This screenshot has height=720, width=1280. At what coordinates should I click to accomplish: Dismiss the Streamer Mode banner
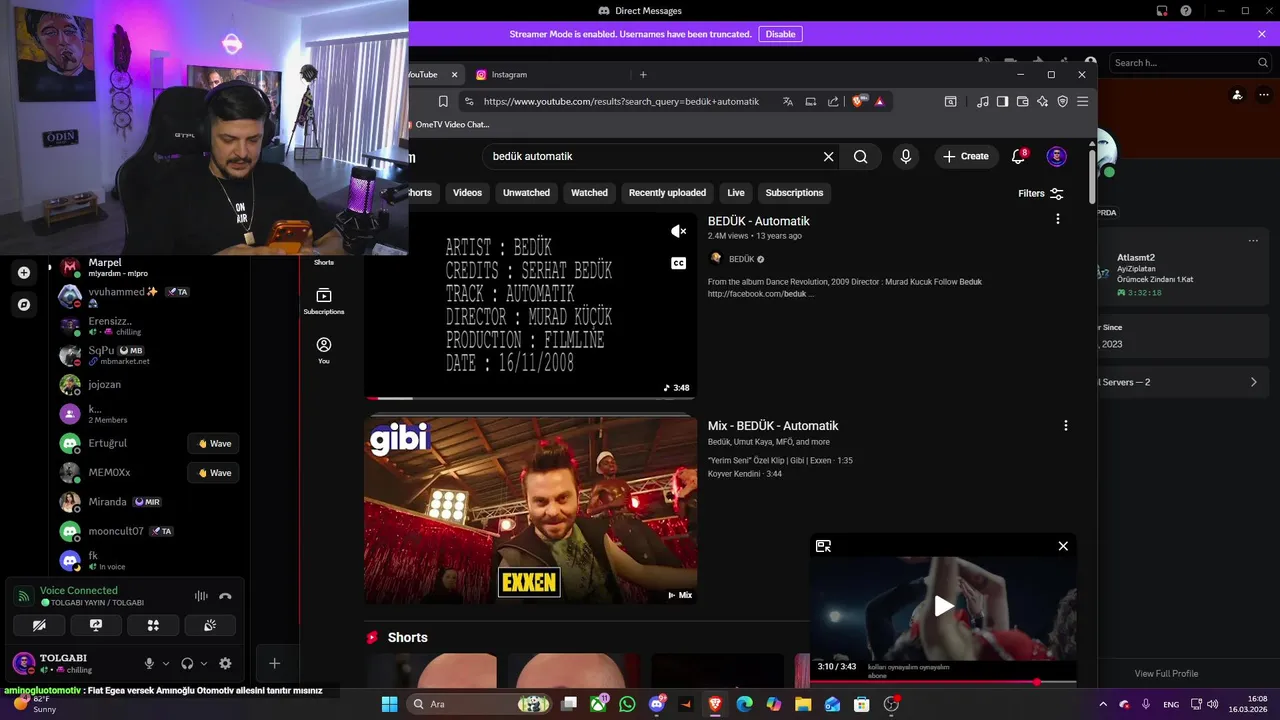pyautogui.click(x=1262, y=34)
